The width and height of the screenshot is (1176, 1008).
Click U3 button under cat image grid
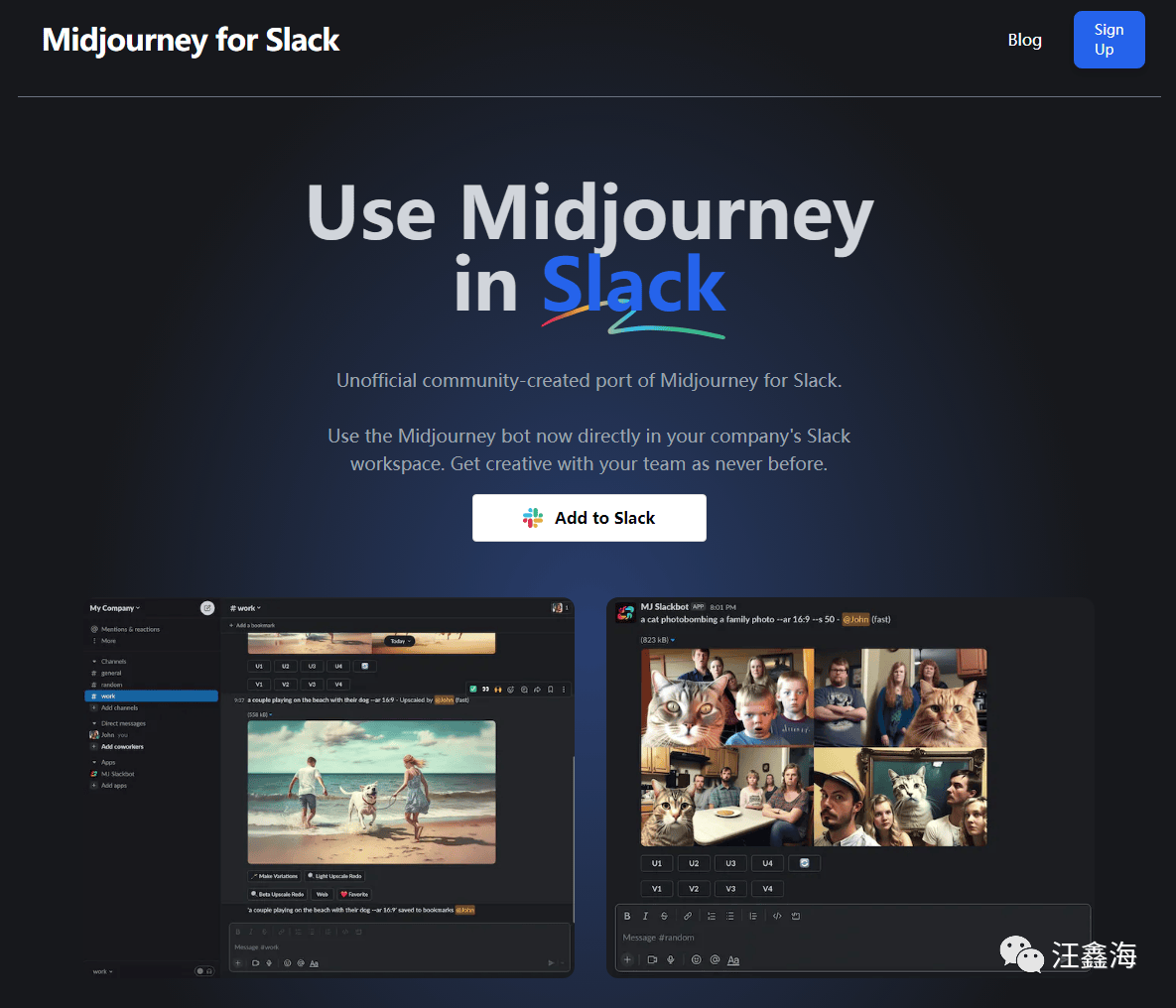tap(730, 863)
